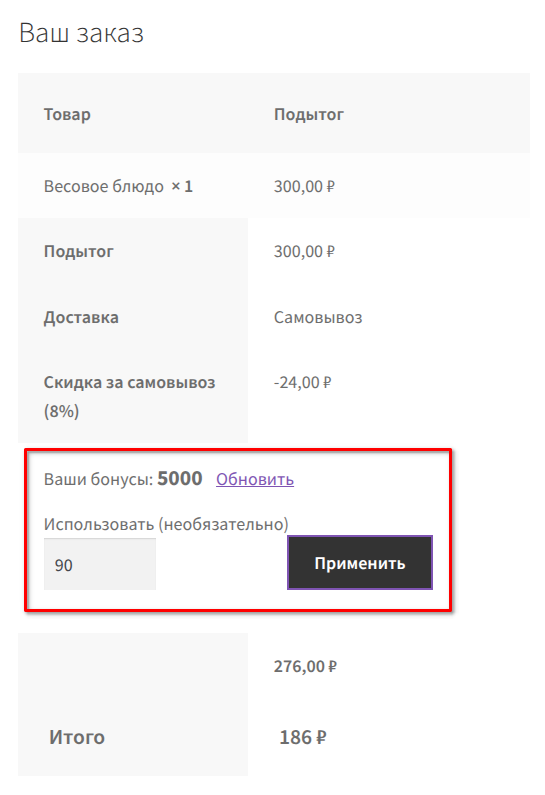The height and width of the screenshot is (795, 545).
Task: Click the Доставка label
Action: [x=81, y=318]
